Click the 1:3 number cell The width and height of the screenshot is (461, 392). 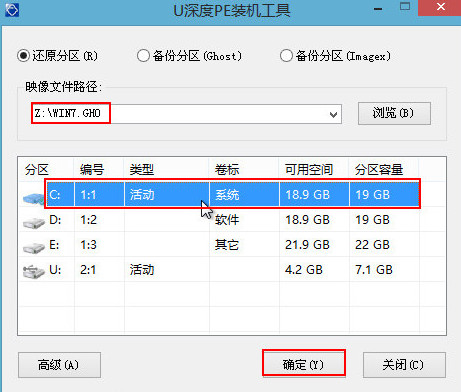click(88, 245)
